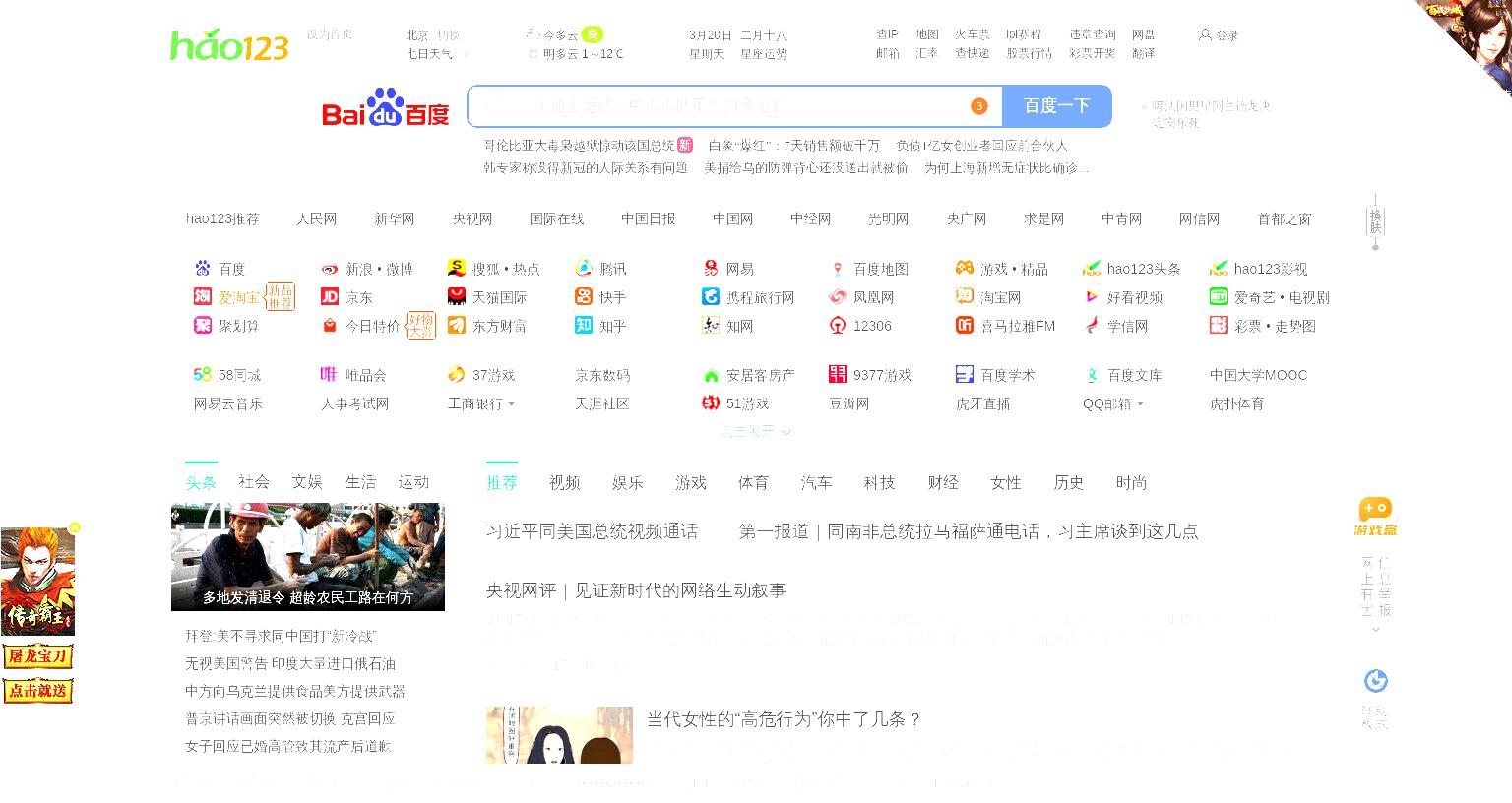
Task: Open the 七日天气 forecast link
Action: tap(430, 54)
